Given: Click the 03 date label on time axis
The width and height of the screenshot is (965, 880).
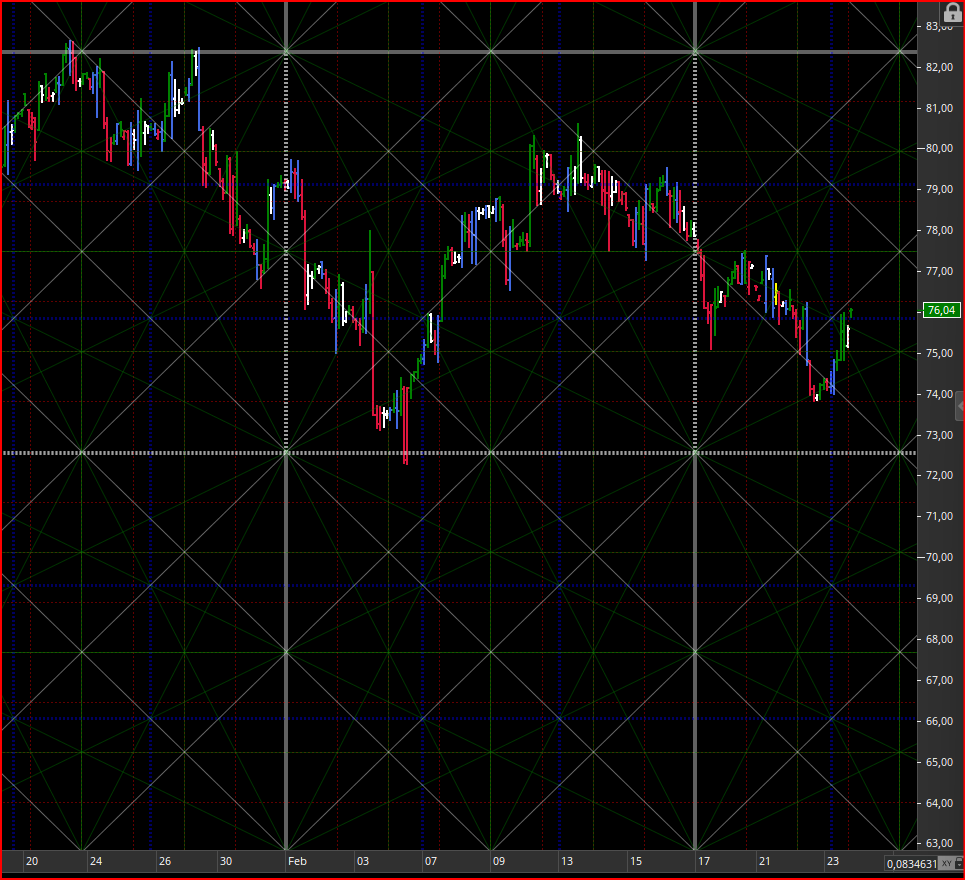Looking at the screenshot, I should [363, 861].
